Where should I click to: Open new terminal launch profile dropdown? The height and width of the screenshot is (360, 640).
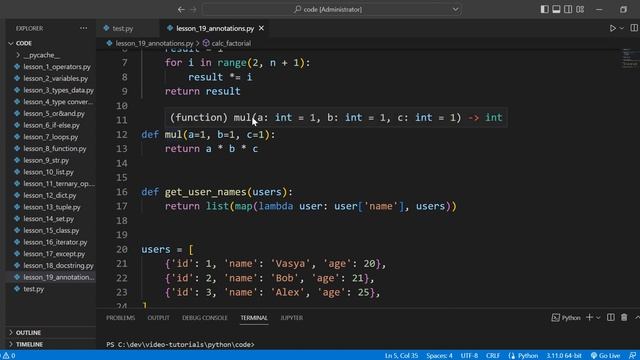point(598,318)
